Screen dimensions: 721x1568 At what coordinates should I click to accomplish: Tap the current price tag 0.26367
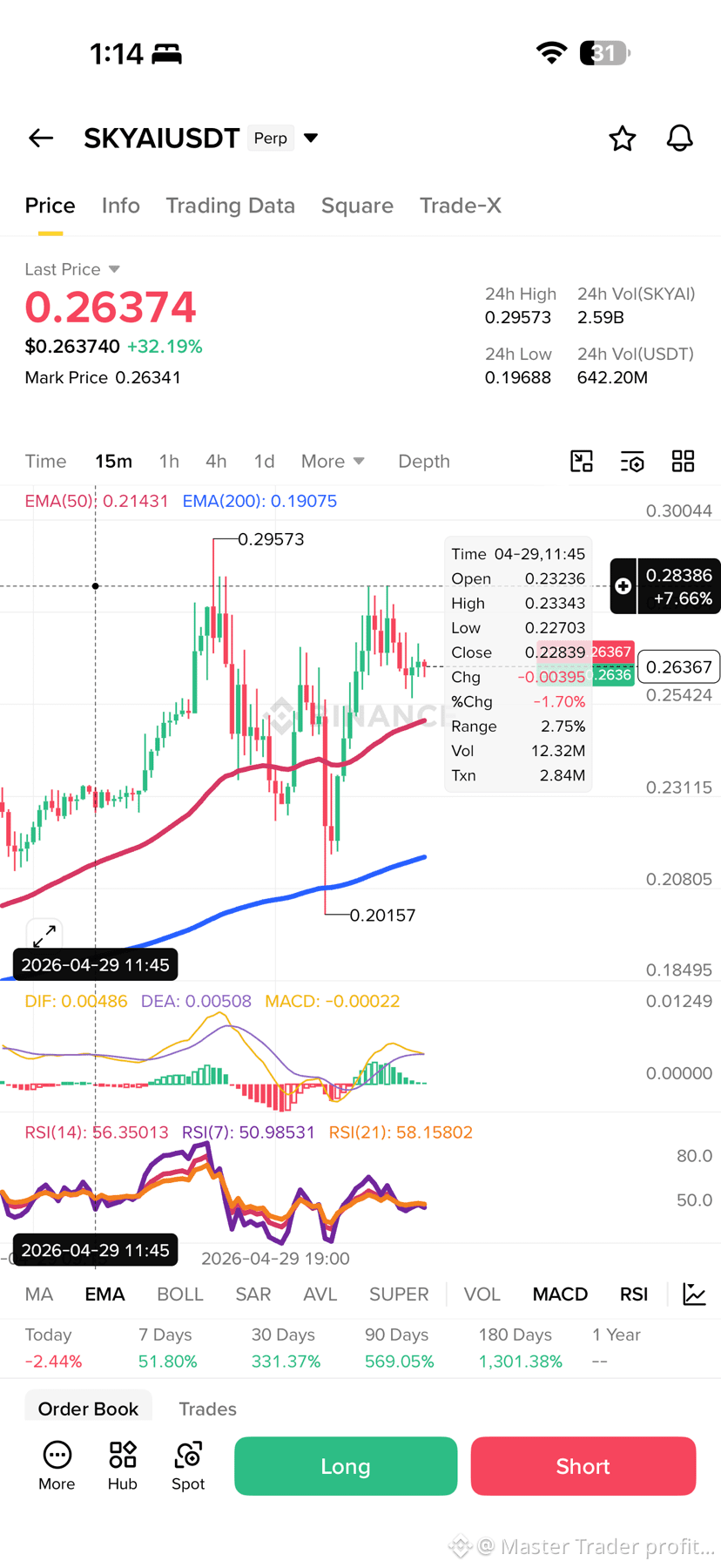(x=679, y=667)
